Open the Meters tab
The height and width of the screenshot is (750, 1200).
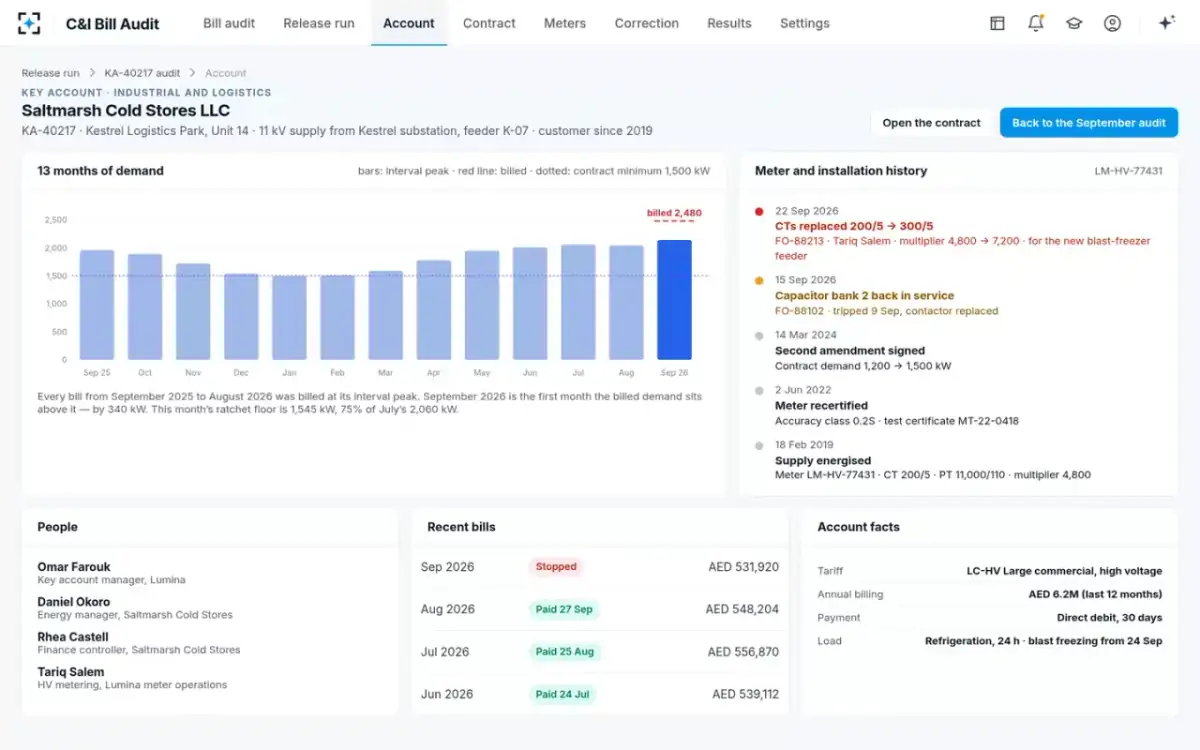coord(565,23)
